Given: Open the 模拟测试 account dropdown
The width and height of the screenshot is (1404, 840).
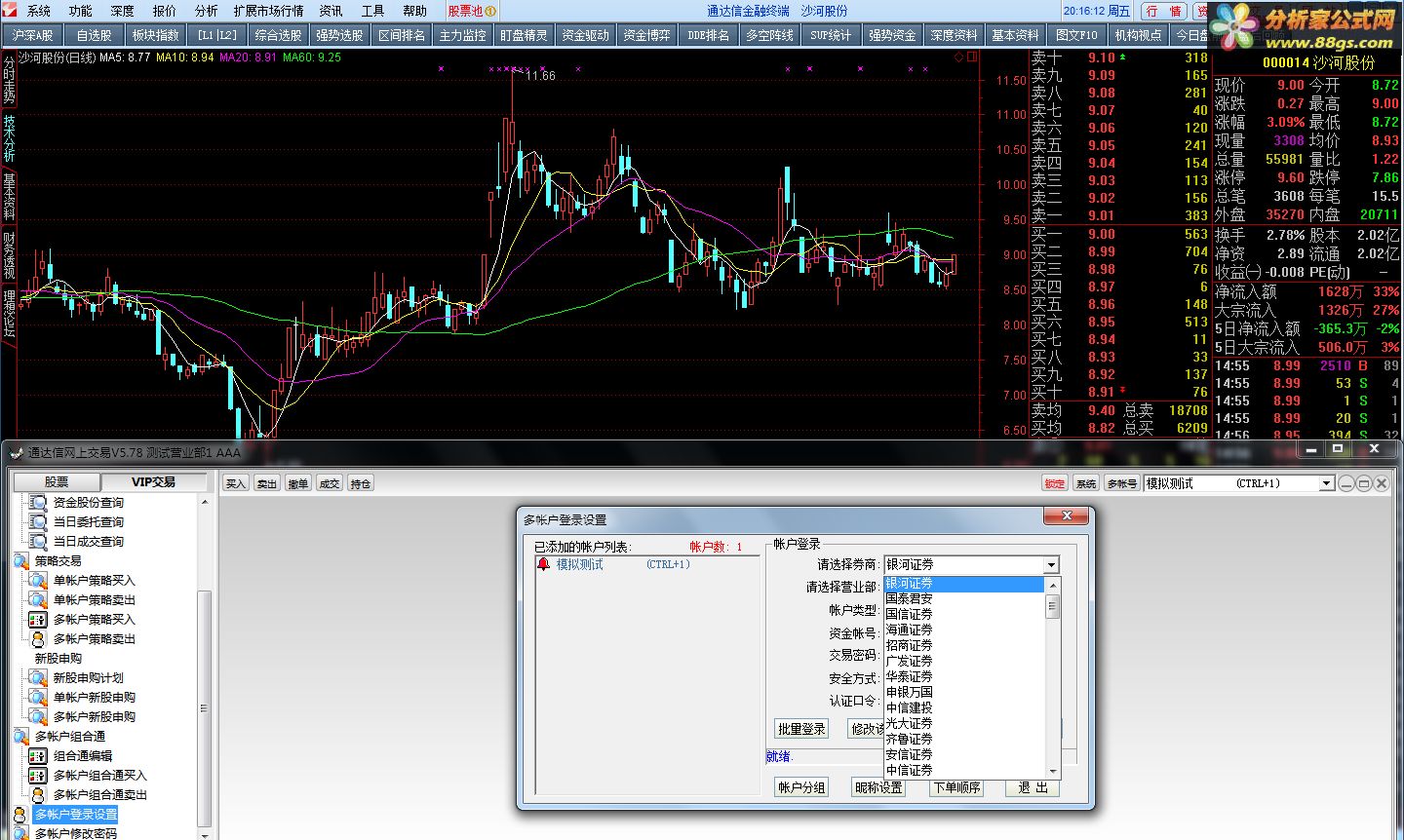Looking at the screenshot, I should [x=1326, y=483].
